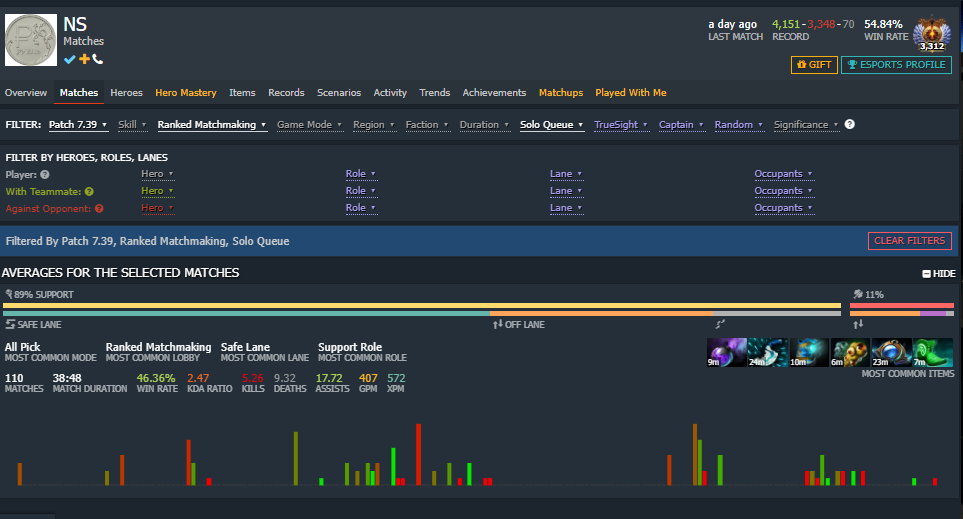Click the help icon beside Player label
Viewport: 963px width, 519px height.
pyautogui.click(x=45, y=174)
